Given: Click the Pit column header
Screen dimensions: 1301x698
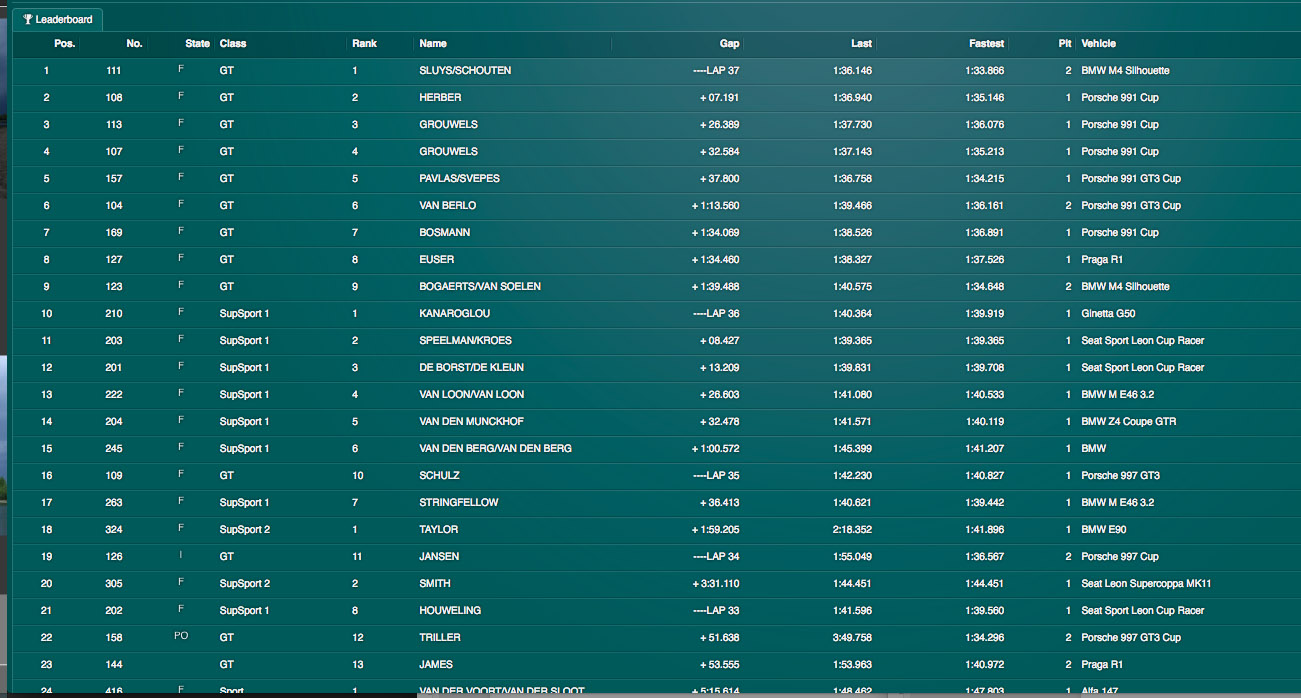Looking at the screenshot, I should (x=1065, y=44).
